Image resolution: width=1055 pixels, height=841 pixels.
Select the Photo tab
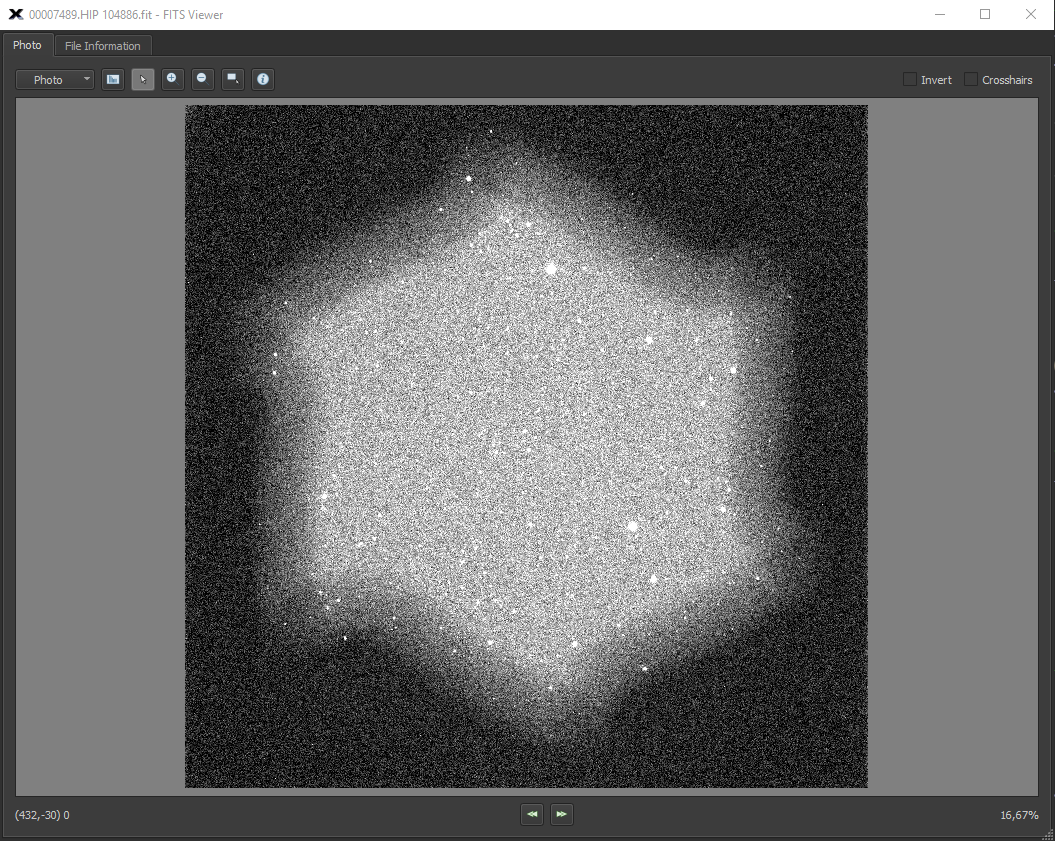coord(27,45)
